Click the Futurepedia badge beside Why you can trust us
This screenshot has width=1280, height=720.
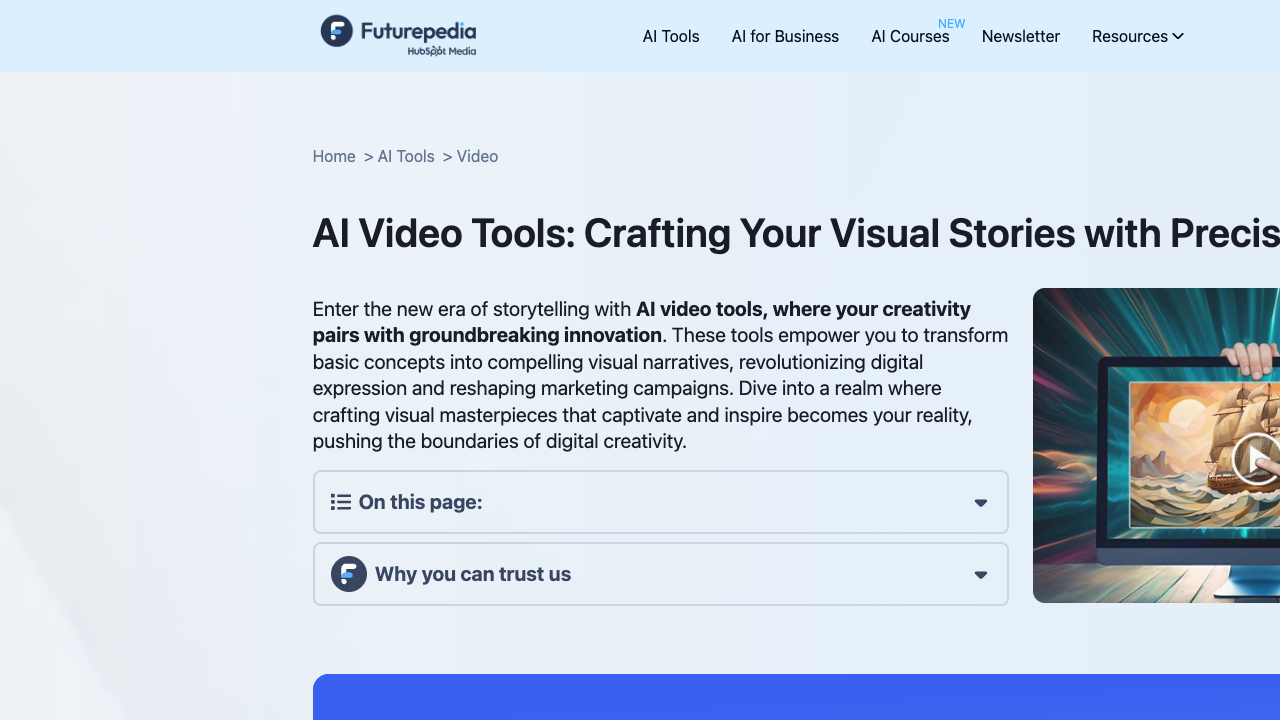[x=349, y=574]
